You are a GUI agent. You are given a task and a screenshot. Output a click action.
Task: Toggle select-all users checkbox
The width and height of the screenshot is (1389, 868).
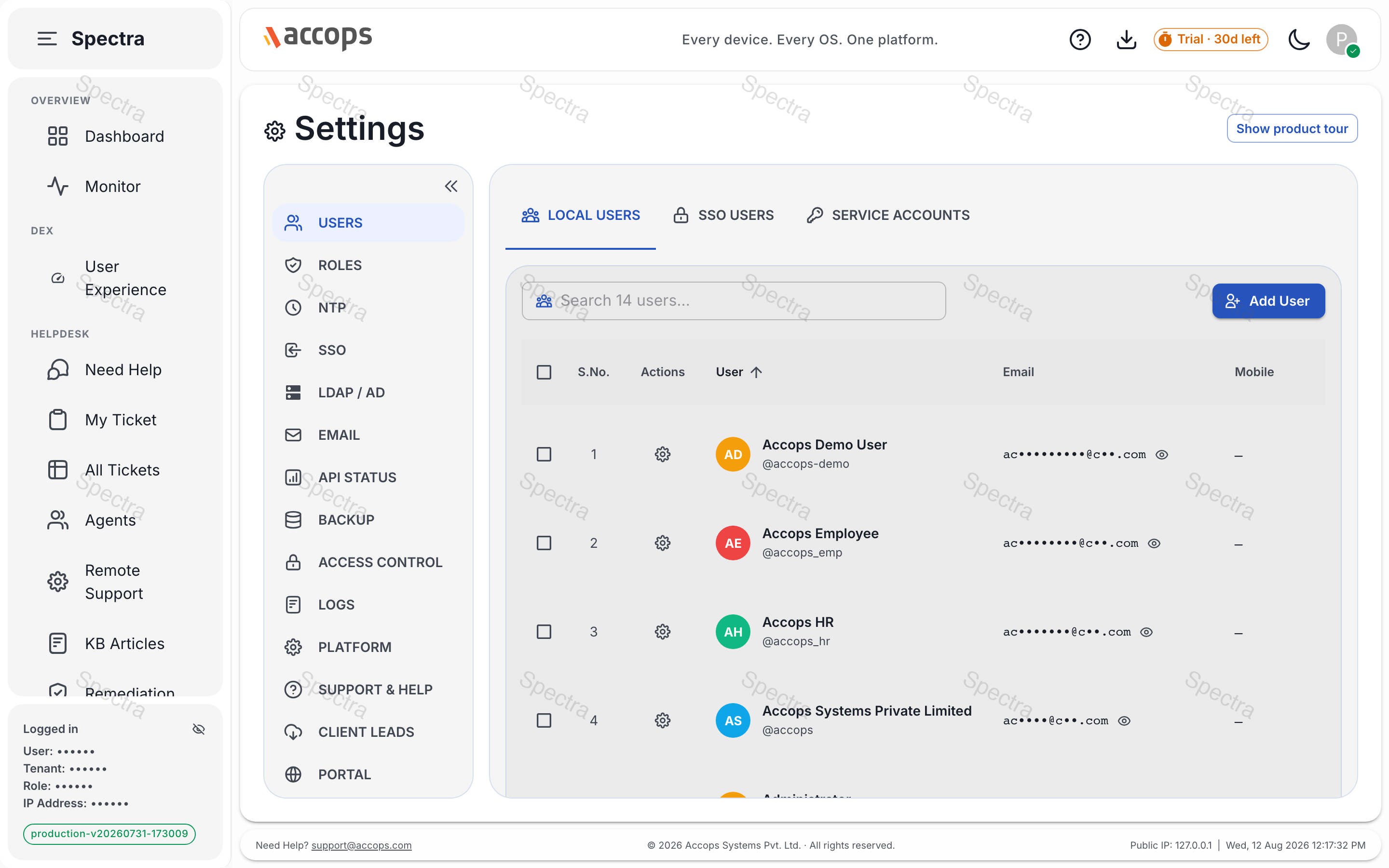[x=544, y=372]
